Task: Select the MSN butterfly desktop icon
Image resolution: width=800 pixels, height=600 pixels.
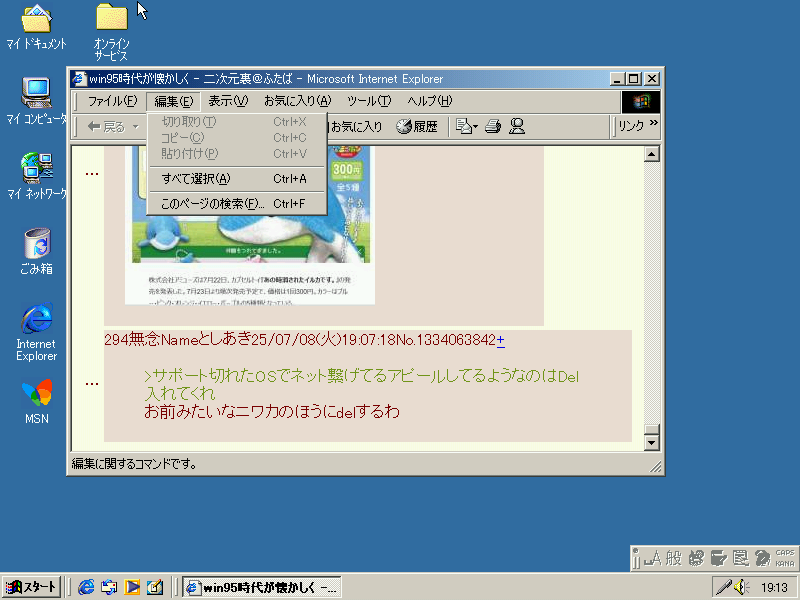Action: pyautogui.click(x=36, y=402)
